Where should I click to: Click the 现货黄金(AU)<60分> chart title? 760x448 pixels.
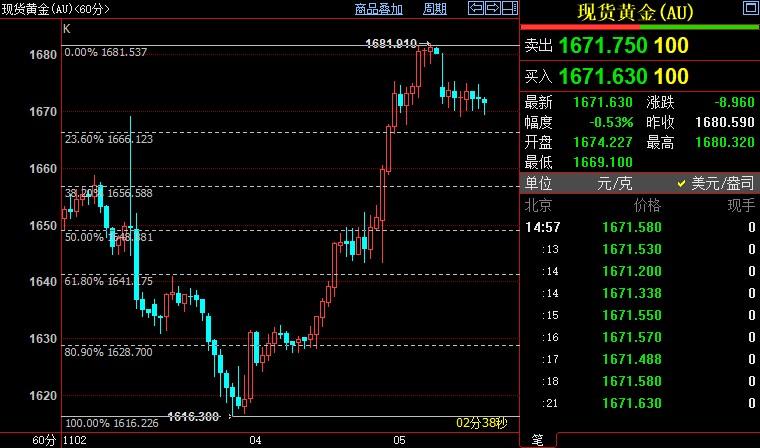55,9
